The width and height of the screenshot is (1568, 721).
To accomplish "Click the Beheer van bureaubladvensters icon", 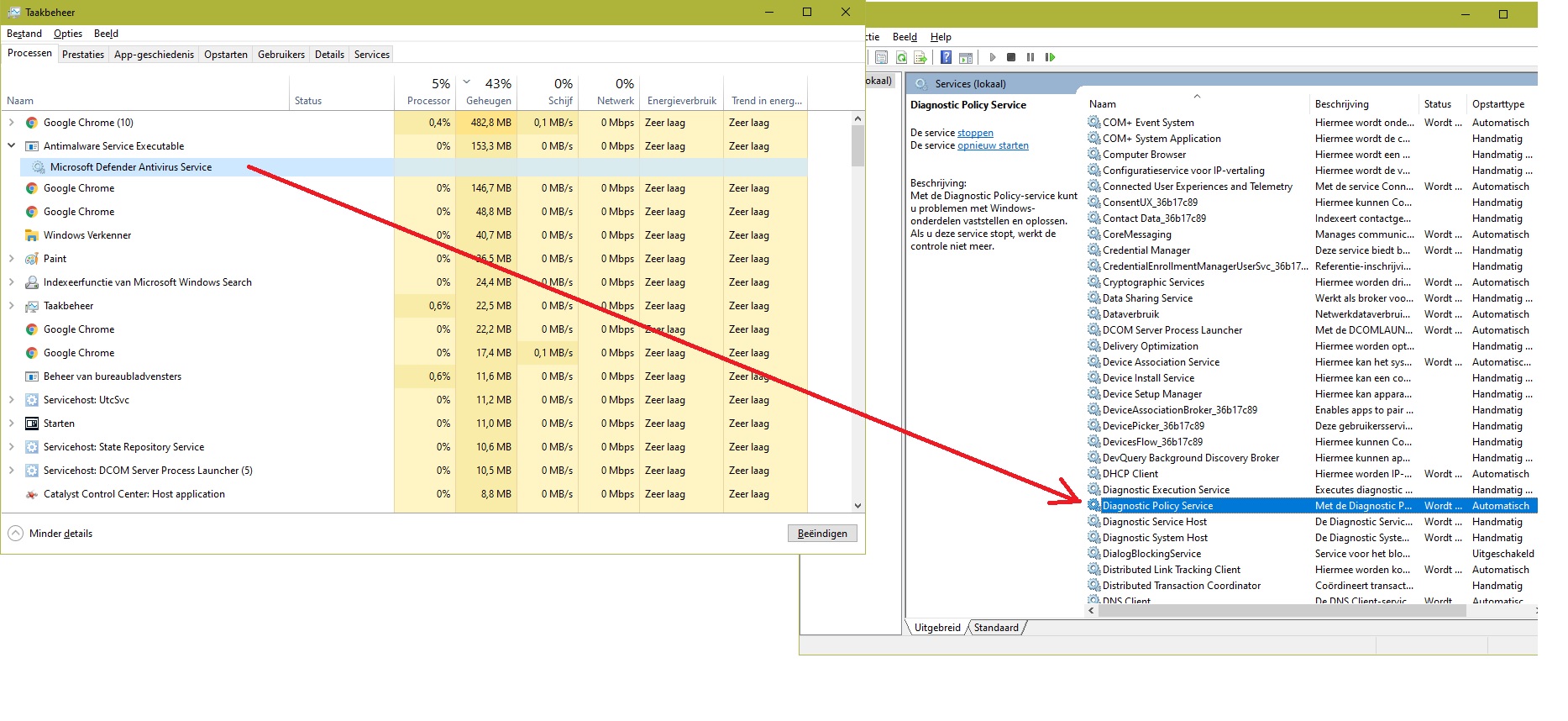I will tap(32, 376).
